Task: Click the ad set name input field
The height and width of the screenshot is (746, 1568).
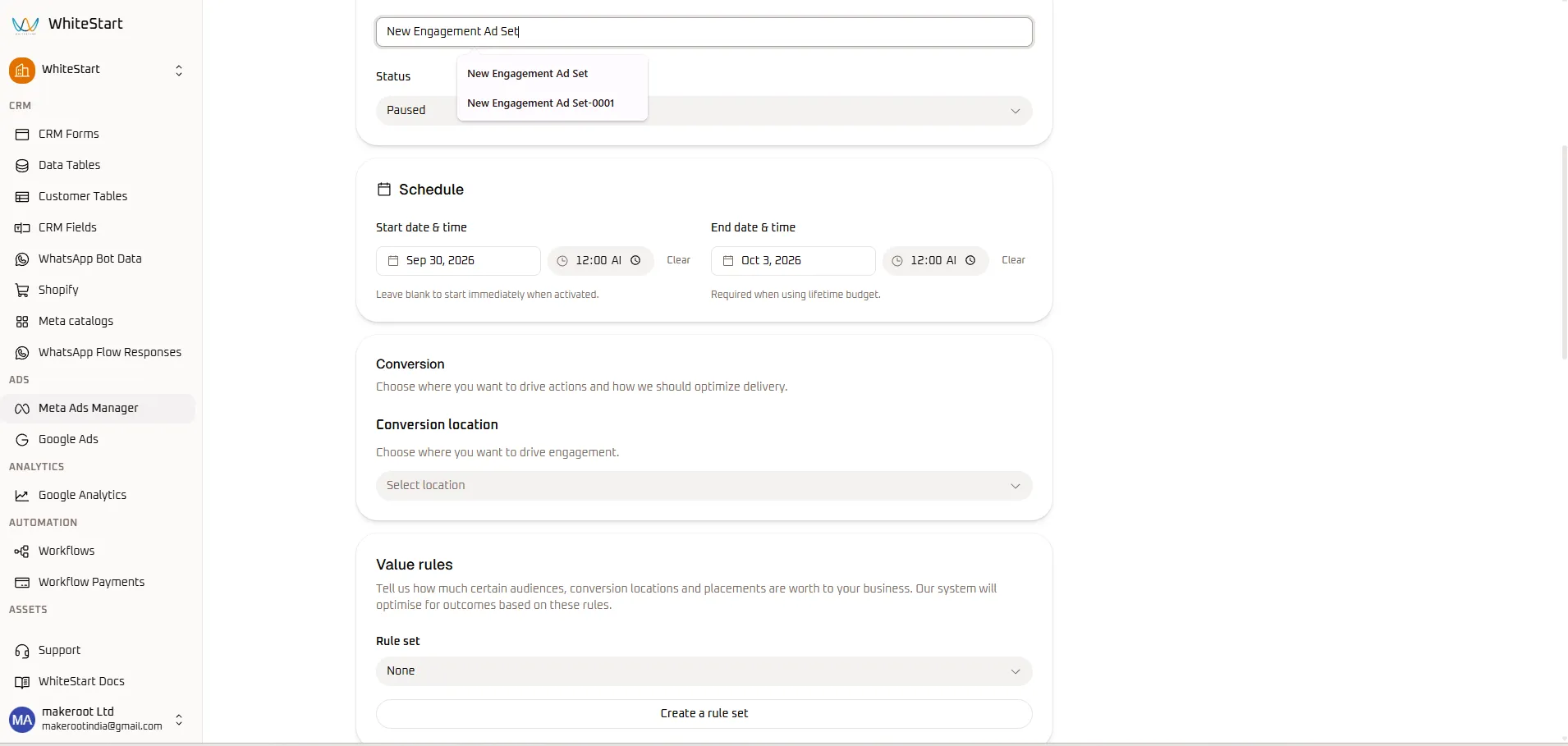Action: [704, 31]
